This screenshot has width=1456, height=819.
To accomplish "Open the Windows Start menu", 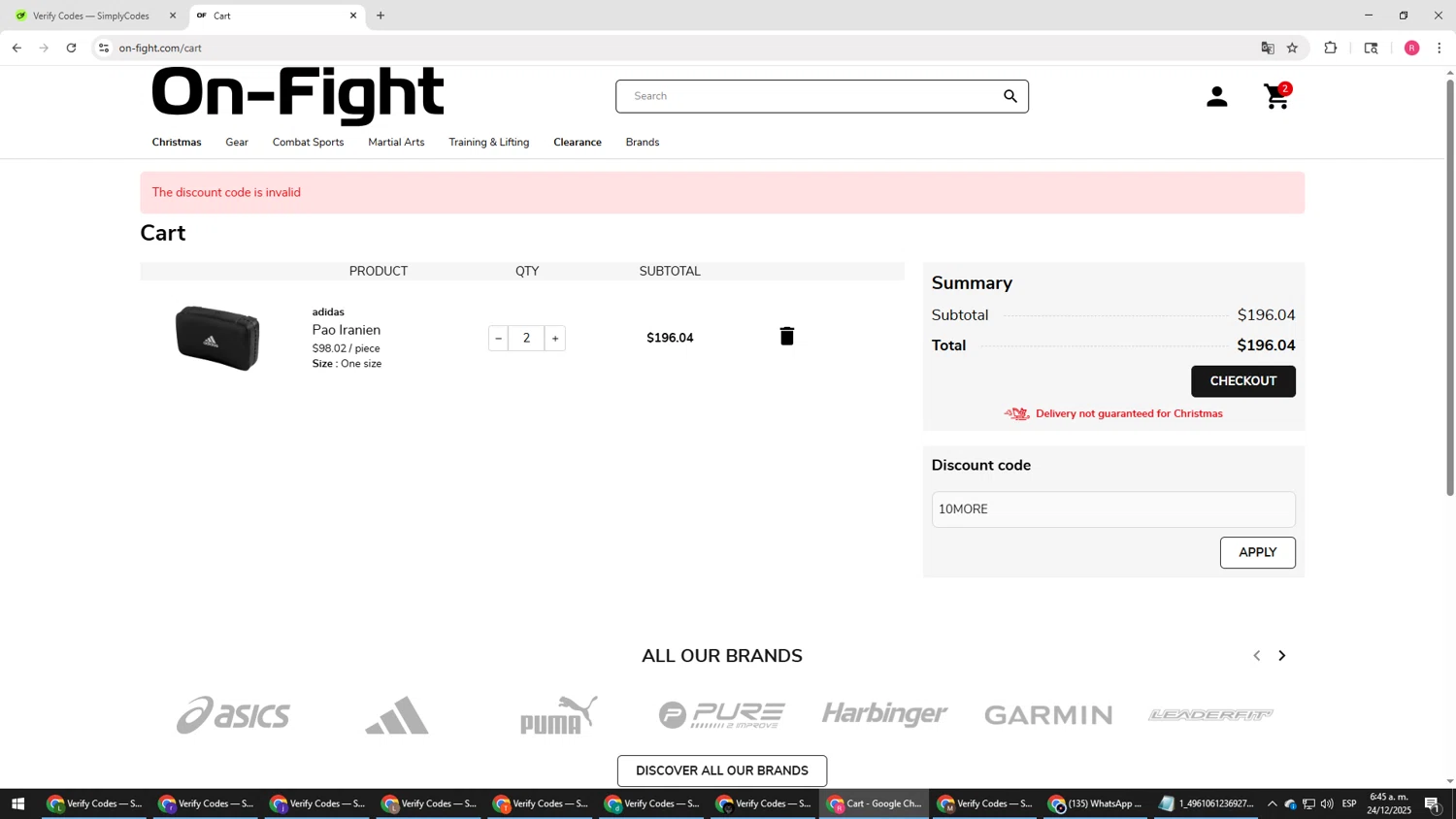I will 17,803.
